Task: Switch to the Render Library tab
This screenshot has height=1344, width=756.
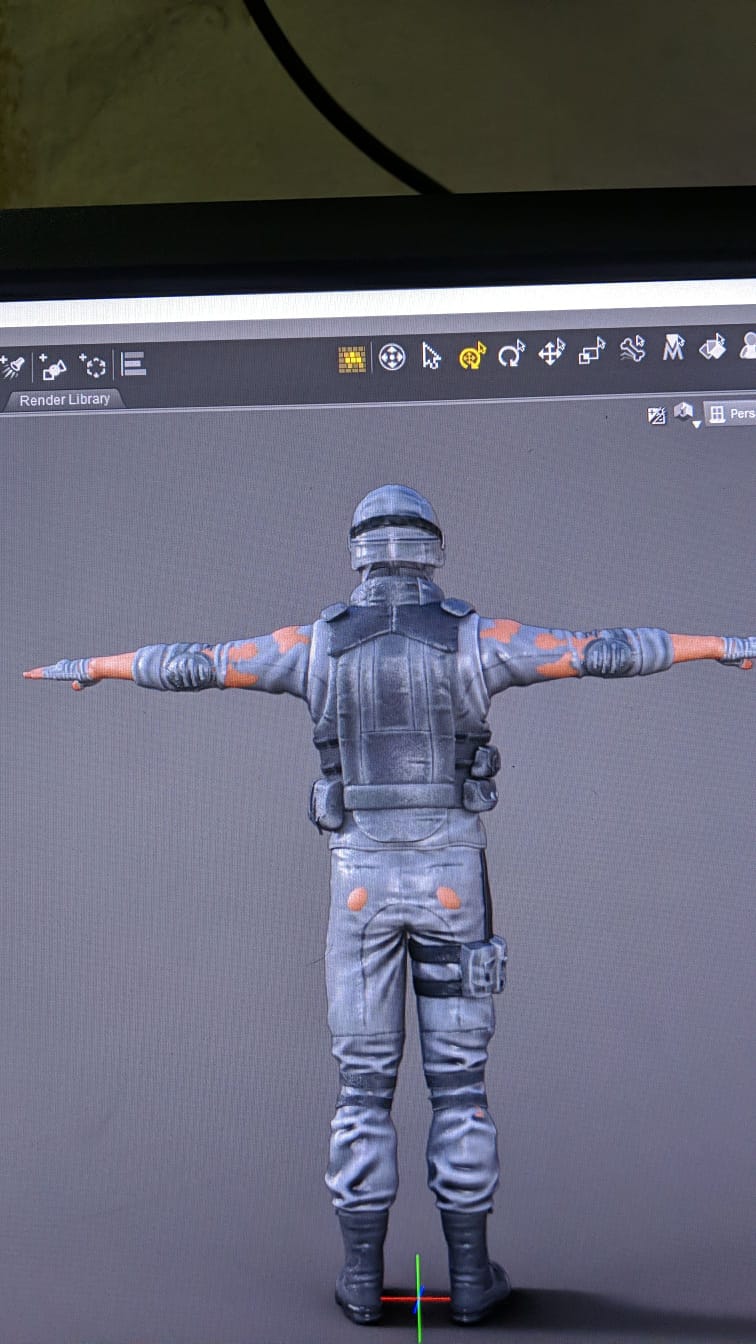Action: coord(64,400)
